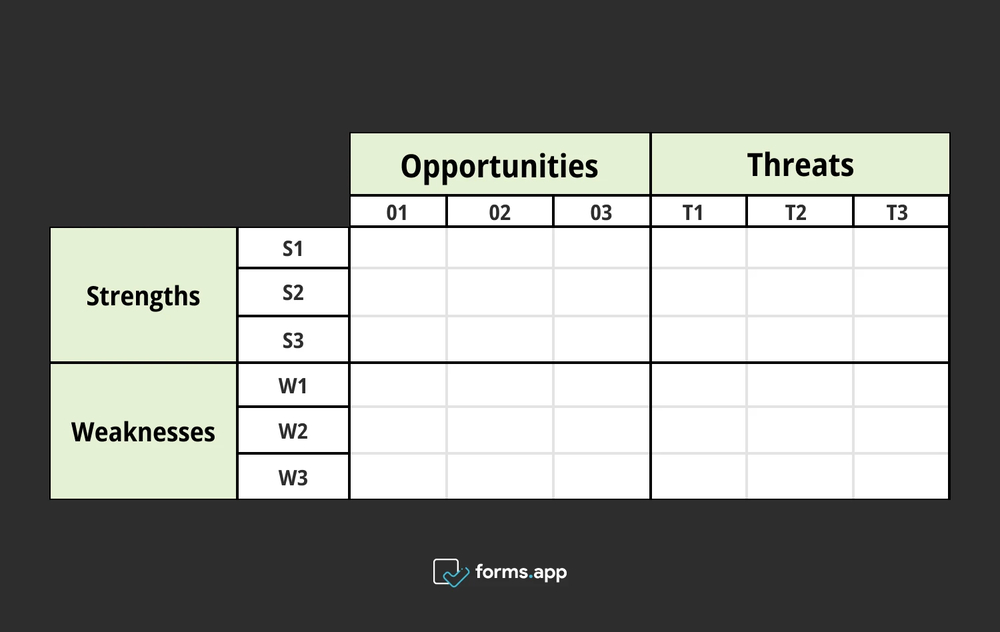Select the Opportunities header cell
The width and height of the screenshot is (1000, 632).
(500, 165)
